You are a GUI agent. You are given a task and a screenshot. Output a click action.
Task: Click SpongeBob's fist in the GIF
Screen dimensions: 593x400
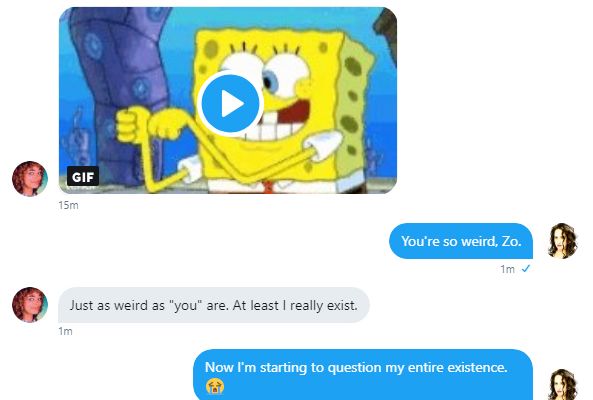pos(129,125)
